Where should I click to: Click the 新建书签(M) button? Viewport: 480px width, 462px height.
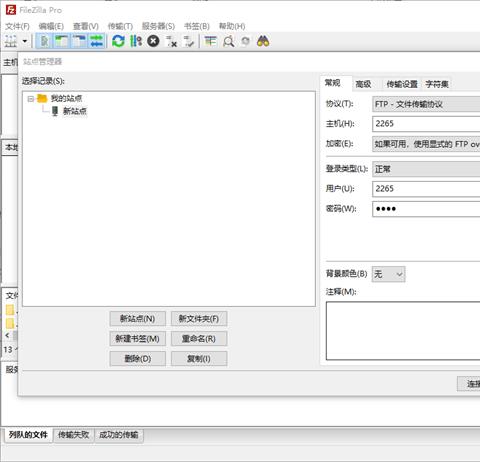[137, 339]
